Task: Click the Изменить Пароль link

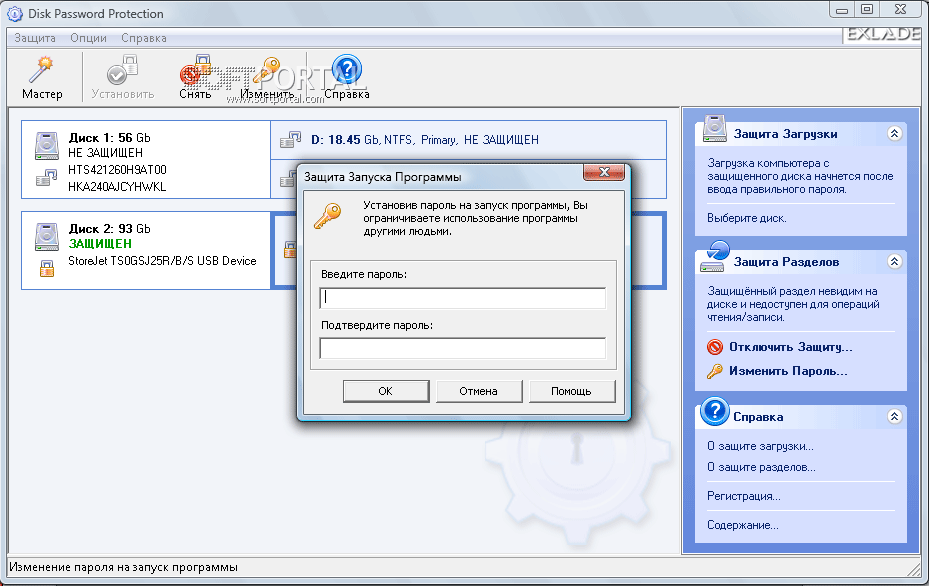Action: [x=788, y=372]
